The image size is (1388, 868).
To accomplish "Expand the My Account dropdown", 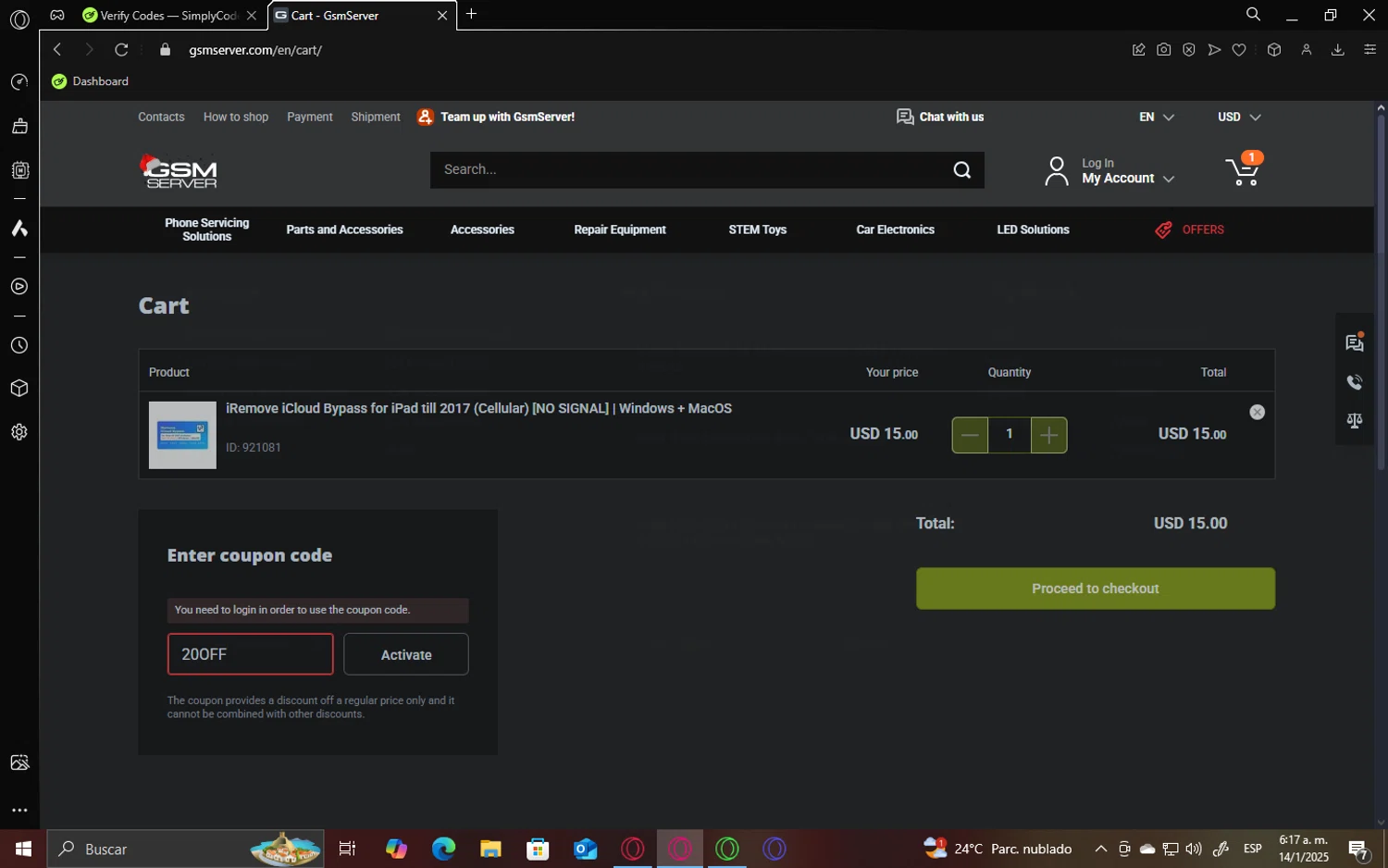I will click(x=1128, y=178).
